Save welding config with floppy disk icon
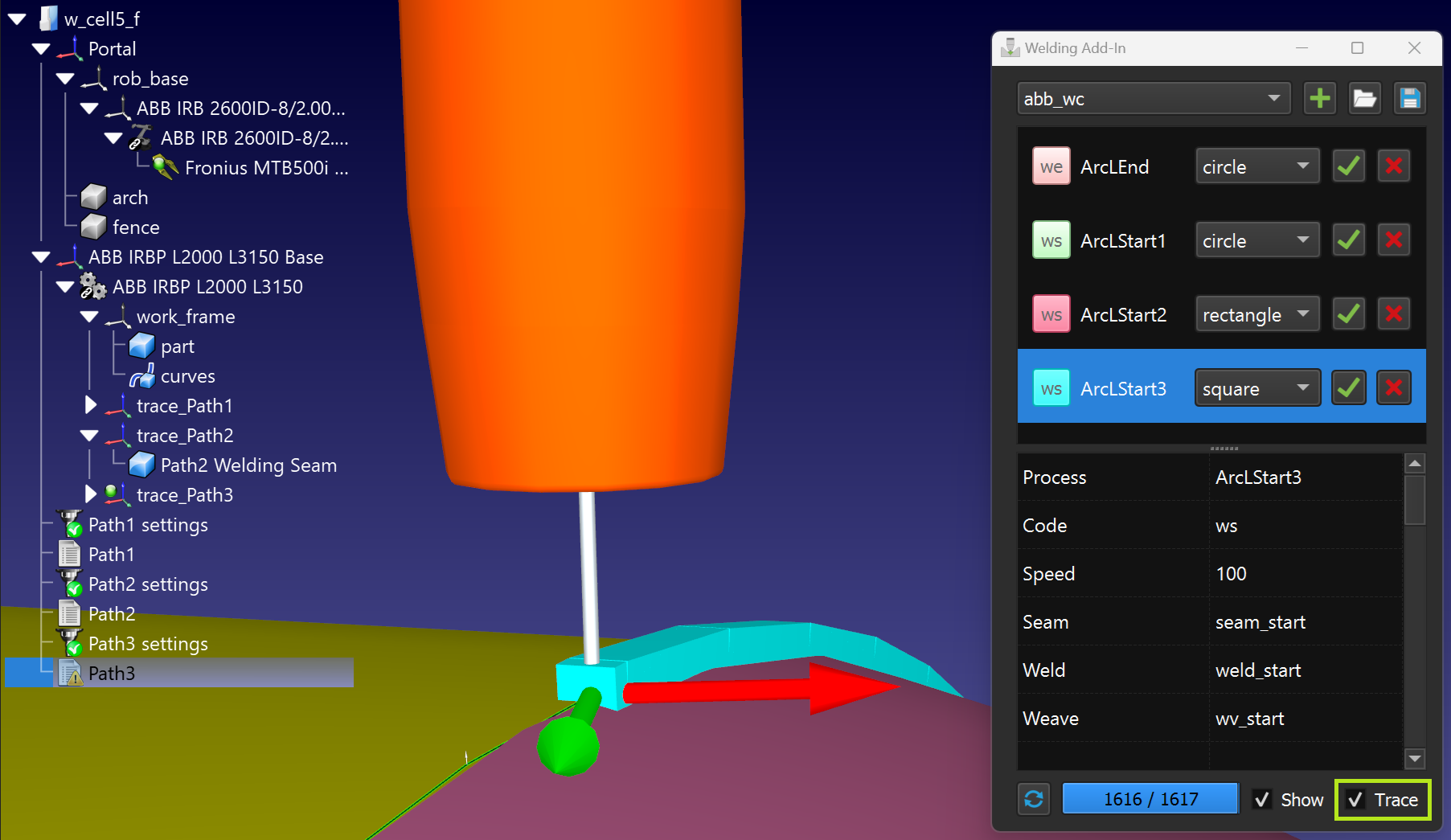 (1409, 99)
